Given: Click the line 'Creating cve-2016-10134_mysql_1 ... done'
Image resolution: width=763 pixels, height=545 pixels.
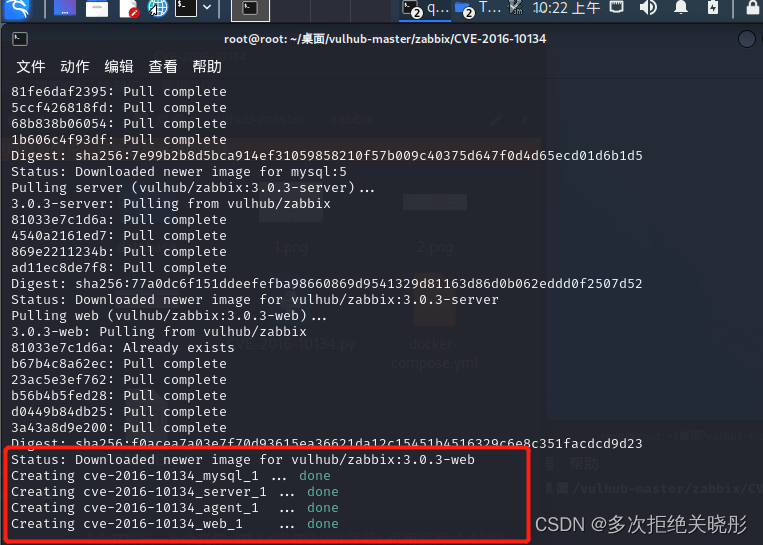Looking at the screenshot, I should click(x=171, y=475).
